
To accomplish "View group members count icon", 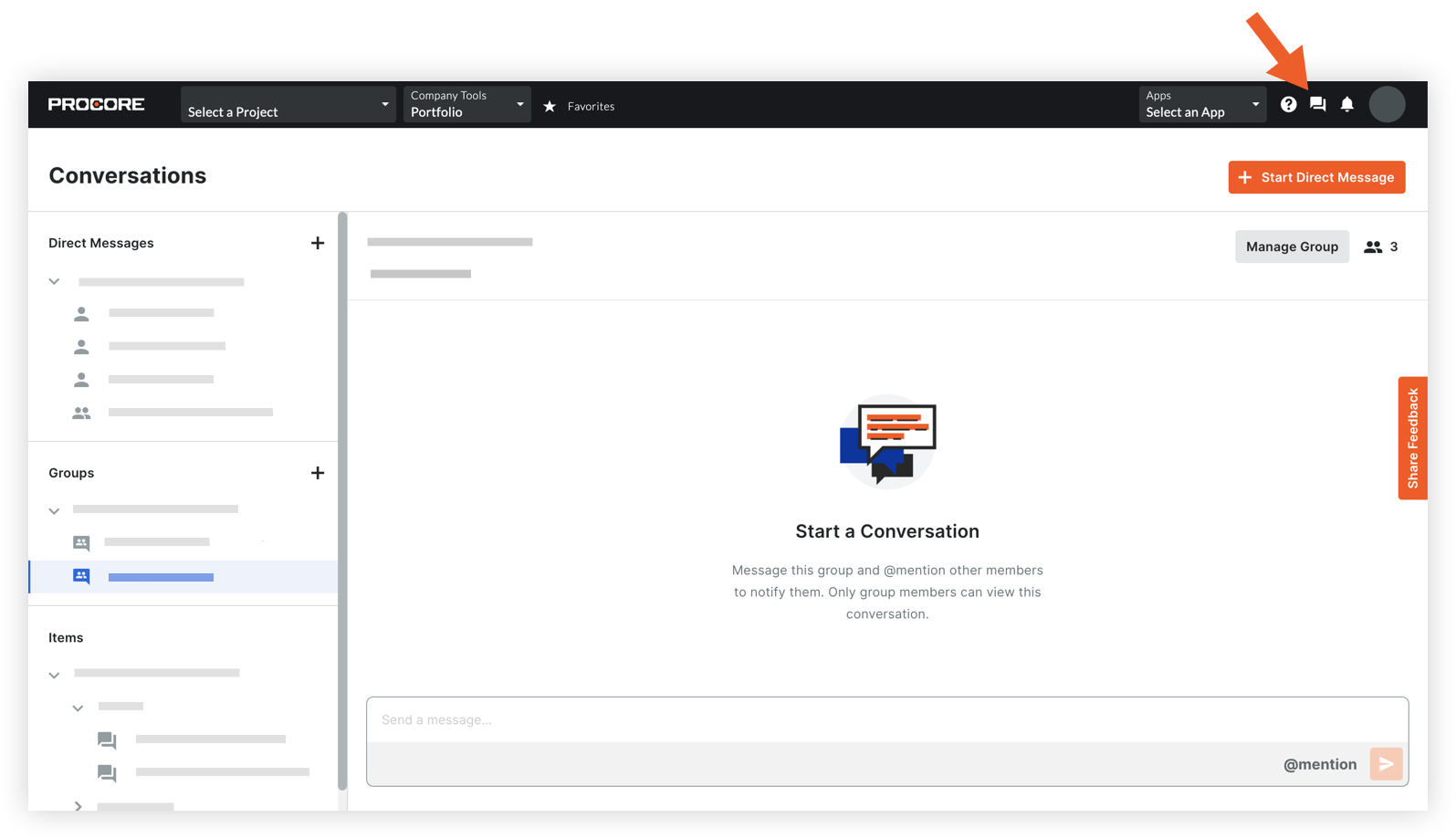I will click(1373, 246).
